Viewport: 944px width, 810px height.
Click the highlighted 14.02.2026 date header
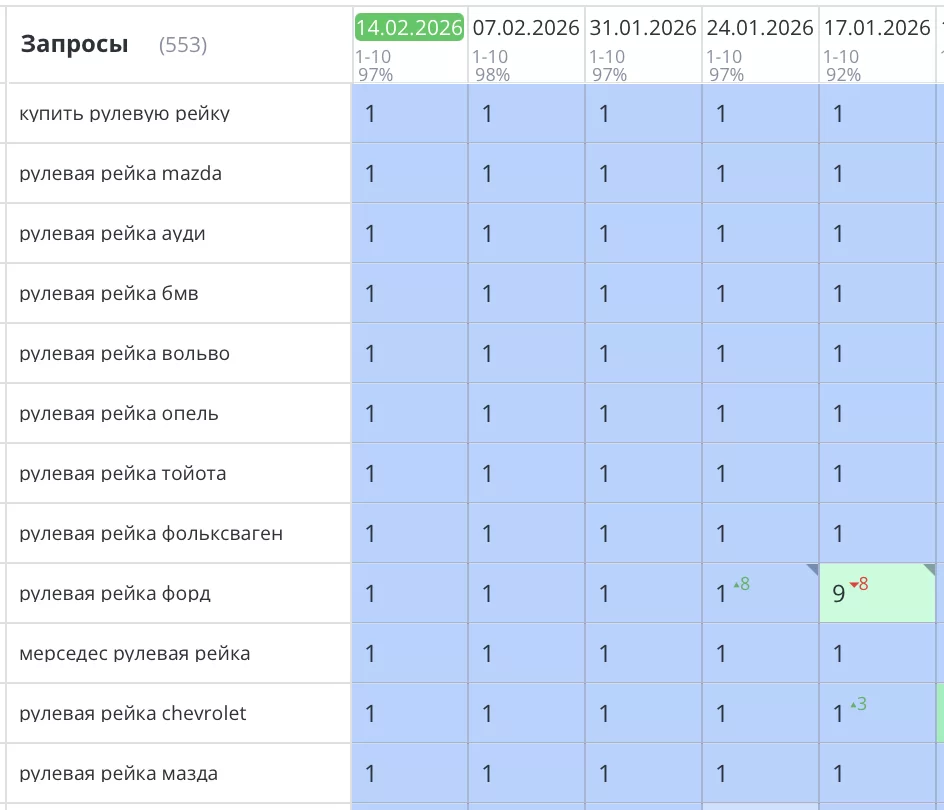point(409,27)
